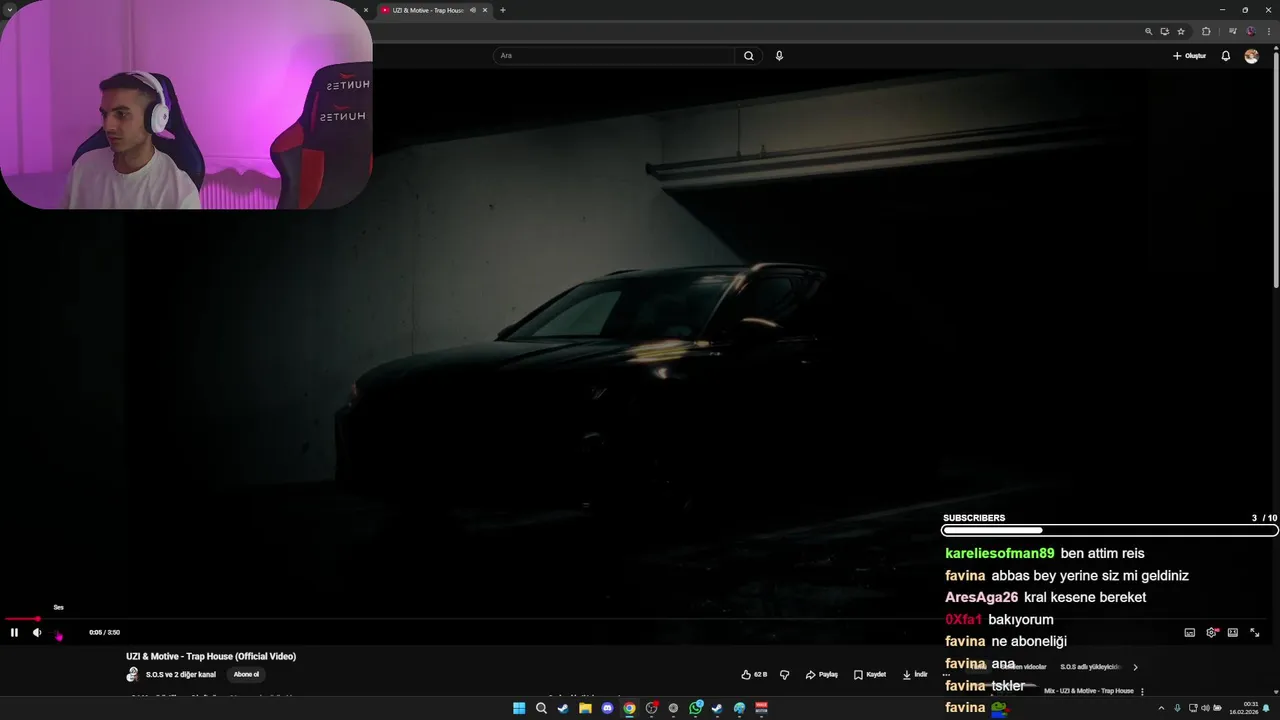Mute tab via speaker icon on tab
1280x720 pixels.
[473, 10]
